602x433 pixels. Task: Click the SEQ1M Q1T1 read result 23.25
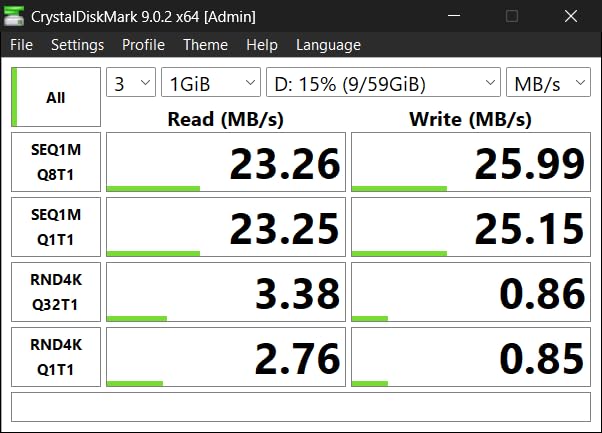pyautogui.click(x=226, y=227)
